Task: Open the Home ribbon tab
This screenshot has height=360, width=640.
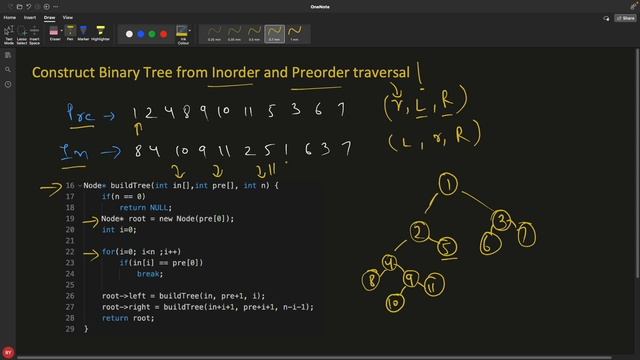Action: click(x=10, y=18)
